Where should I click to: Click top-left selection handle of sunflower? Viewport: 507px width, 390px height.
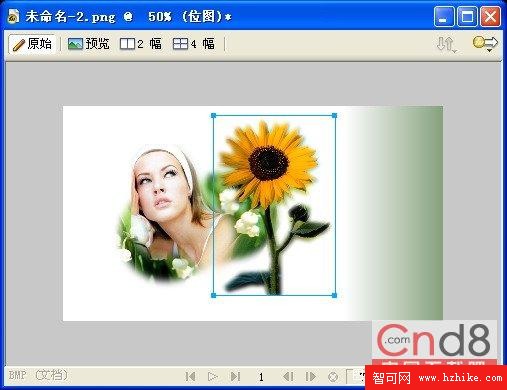click(214, 116)
